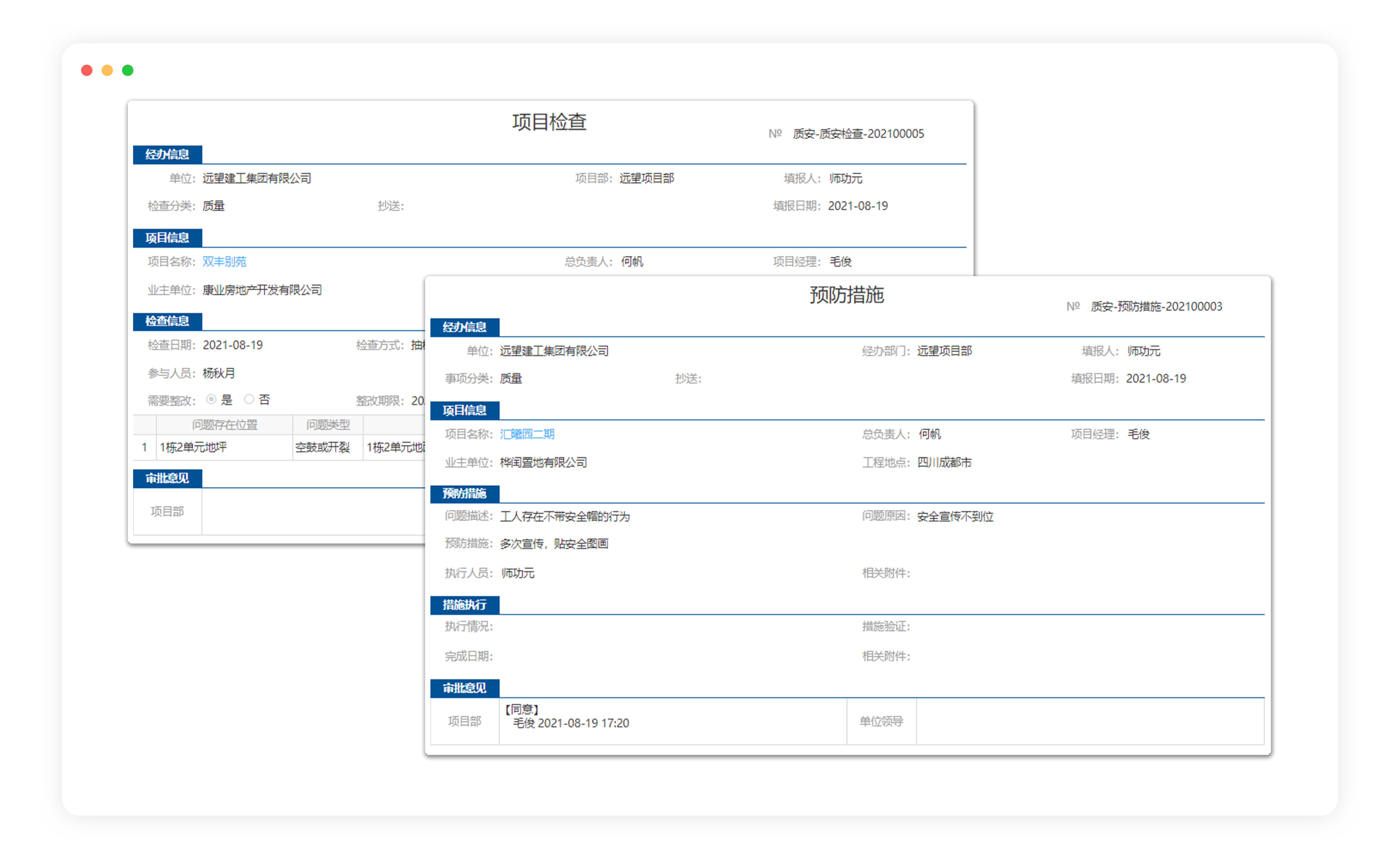Click 经办部门 value 远望项目部
Image resolution: width=1400 pixels, height=859 pixels.
[x=944, y=351]
